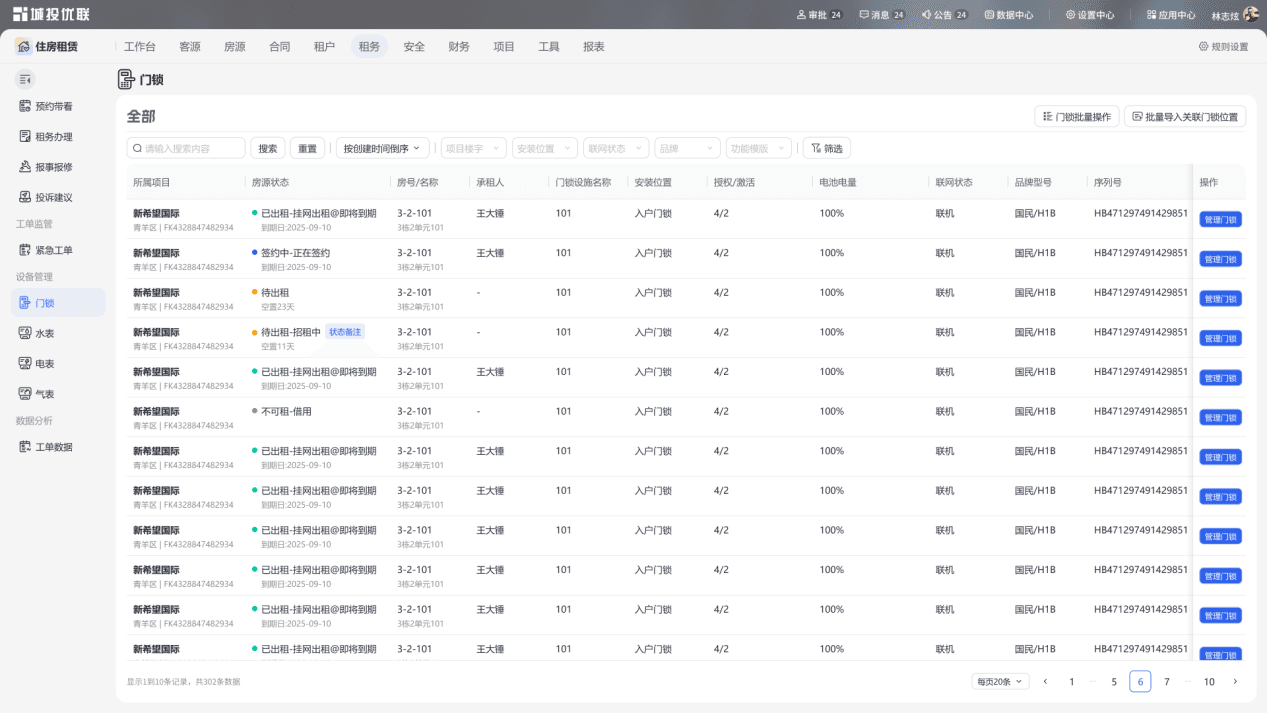This screenshot has height=713, width=1267.
Task: Click the user avatar next to 林志炫
Action: pos(1250,15)
